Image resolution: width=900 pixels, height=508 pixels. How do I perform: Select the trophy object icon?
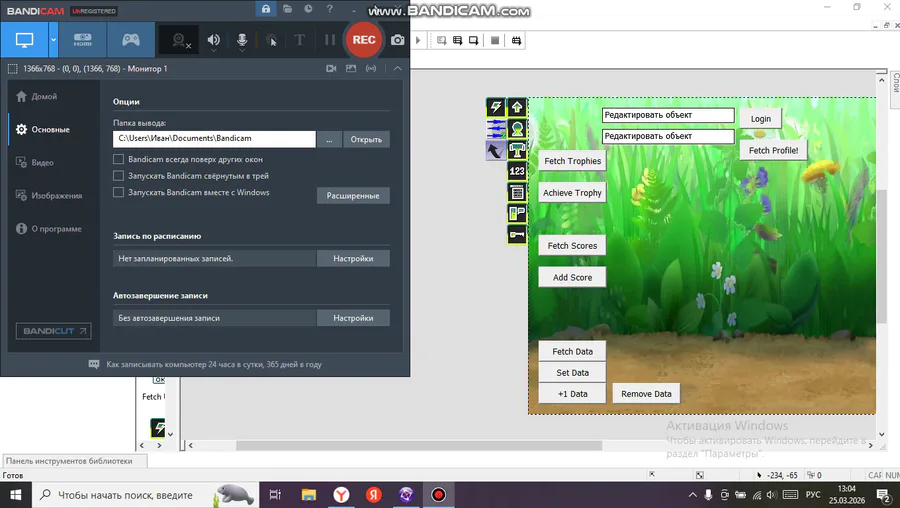[x=517, y=150]
